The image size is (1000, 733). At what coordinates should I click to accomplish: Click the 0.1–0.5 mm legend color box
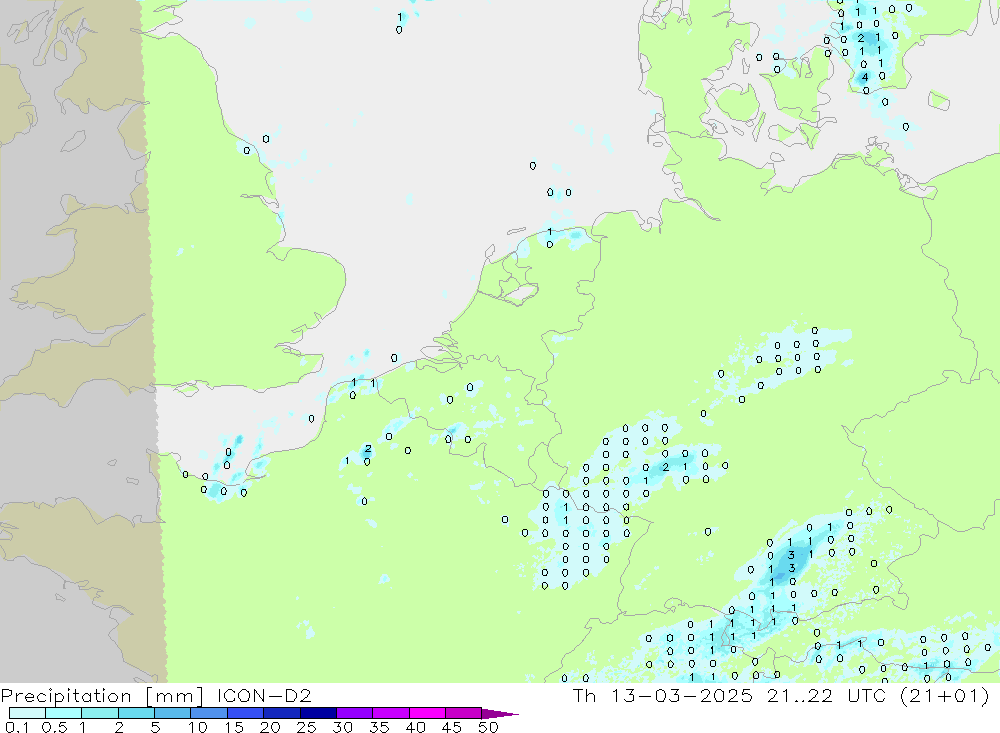[x=27, y=713]
